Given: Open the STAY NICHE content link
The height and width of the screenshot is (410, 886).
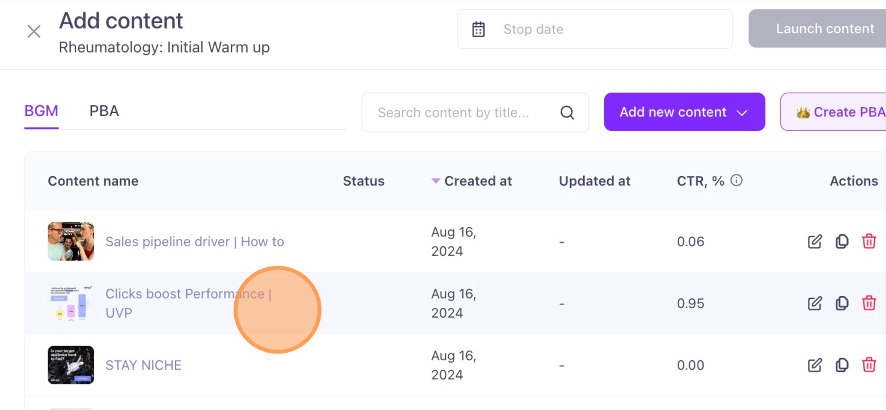Looking at the screenshot, I should click(x=144, y=365).
